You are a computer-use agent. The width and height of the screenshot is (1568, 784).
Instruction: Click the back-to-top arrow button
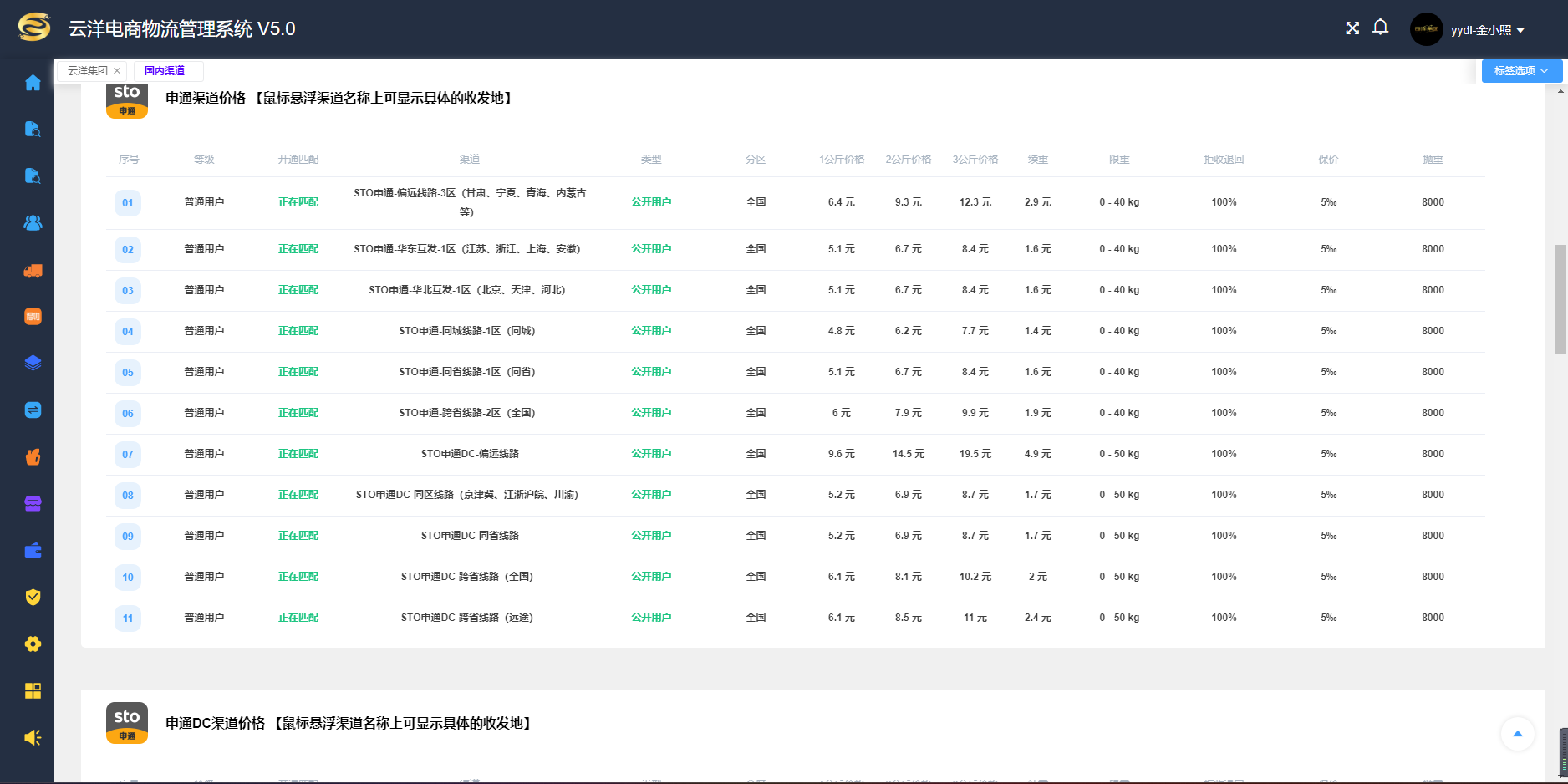(x=1518, y=734)
